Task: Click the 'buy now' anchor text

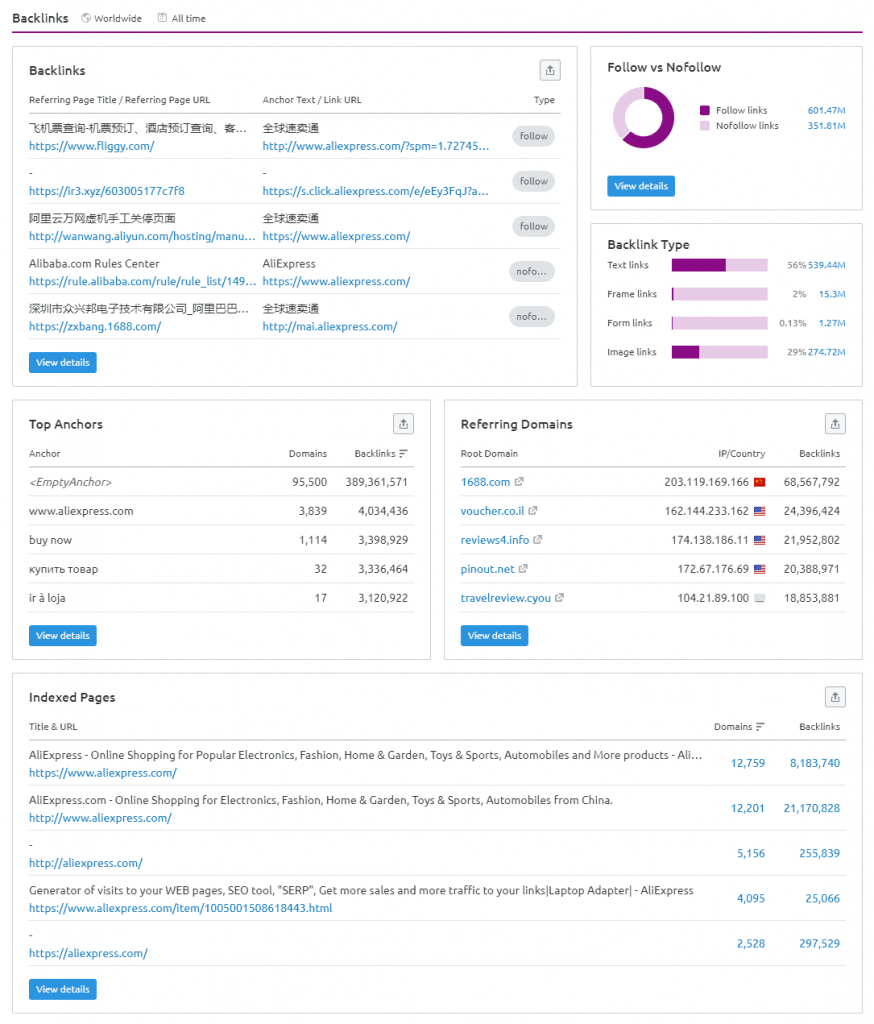Action: click(x=50, y=540)
